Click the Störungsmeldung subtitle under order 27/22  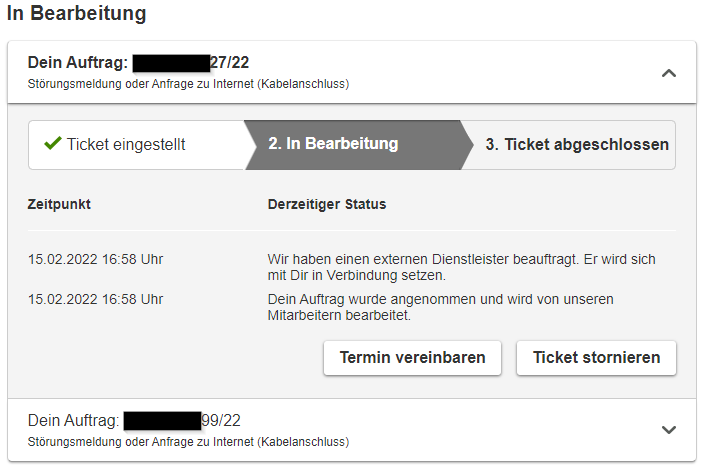pyautogui.click(x=188, y=84)
